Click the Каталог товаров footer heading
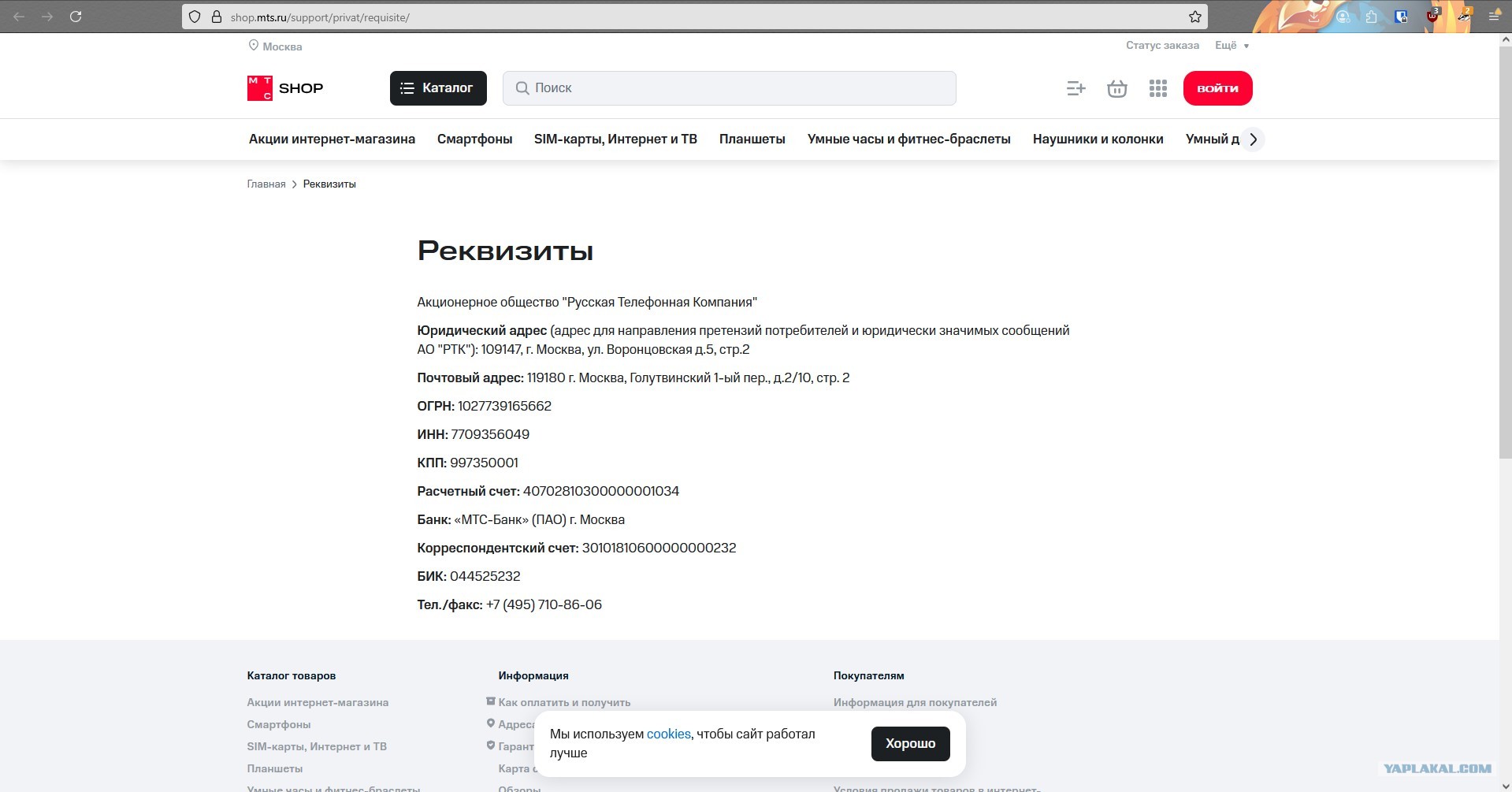The width and height of the screenshot is (1512, 792). coord(292,675)
